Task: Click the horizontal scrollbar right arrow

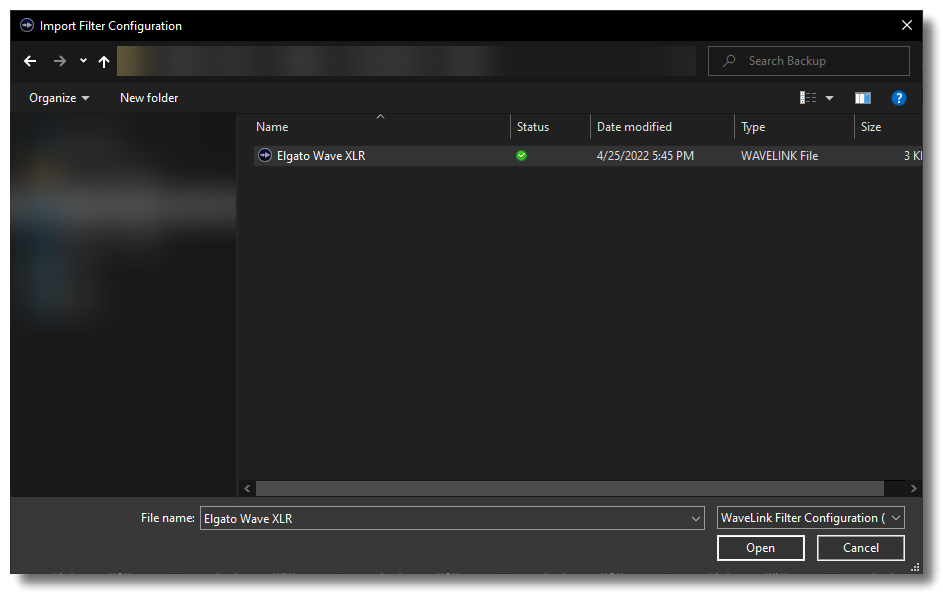Action: 914,489
